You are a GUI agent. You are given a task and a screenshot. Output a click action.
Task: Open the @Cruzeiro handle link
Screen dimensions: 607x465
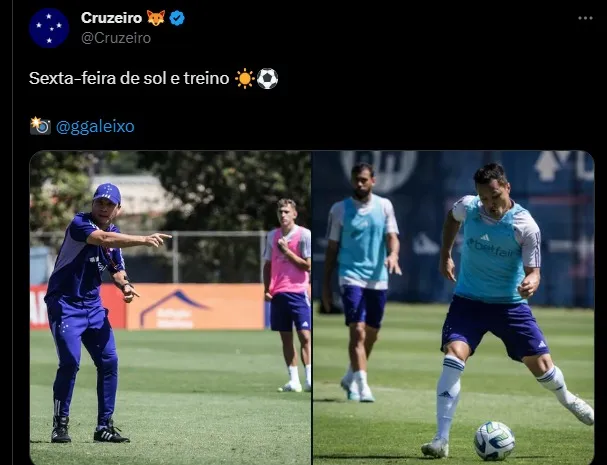[116, 38]
